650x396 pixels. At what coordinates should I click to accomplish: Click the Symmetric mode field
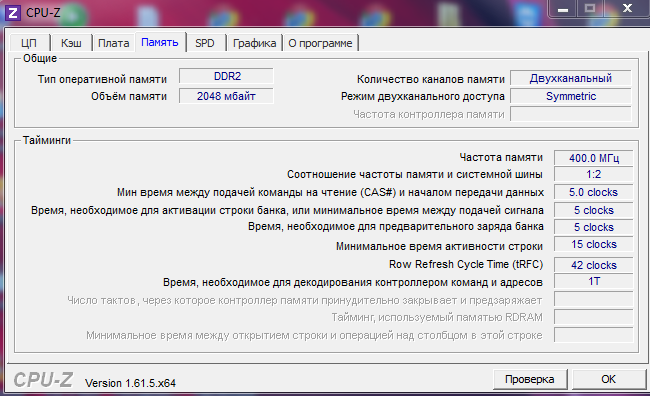571,96
